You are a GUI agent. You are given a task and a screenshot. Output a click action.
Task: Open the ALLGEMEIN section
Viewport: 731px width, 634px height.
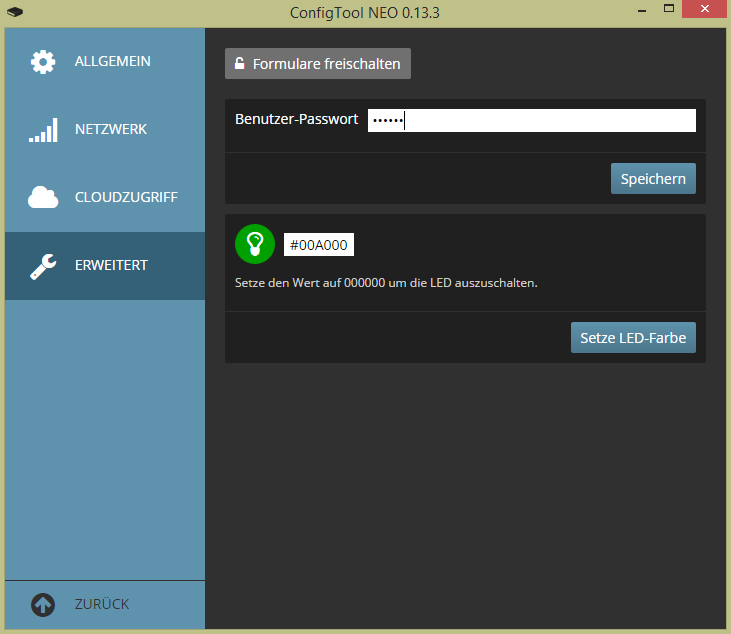coord(112,62)
